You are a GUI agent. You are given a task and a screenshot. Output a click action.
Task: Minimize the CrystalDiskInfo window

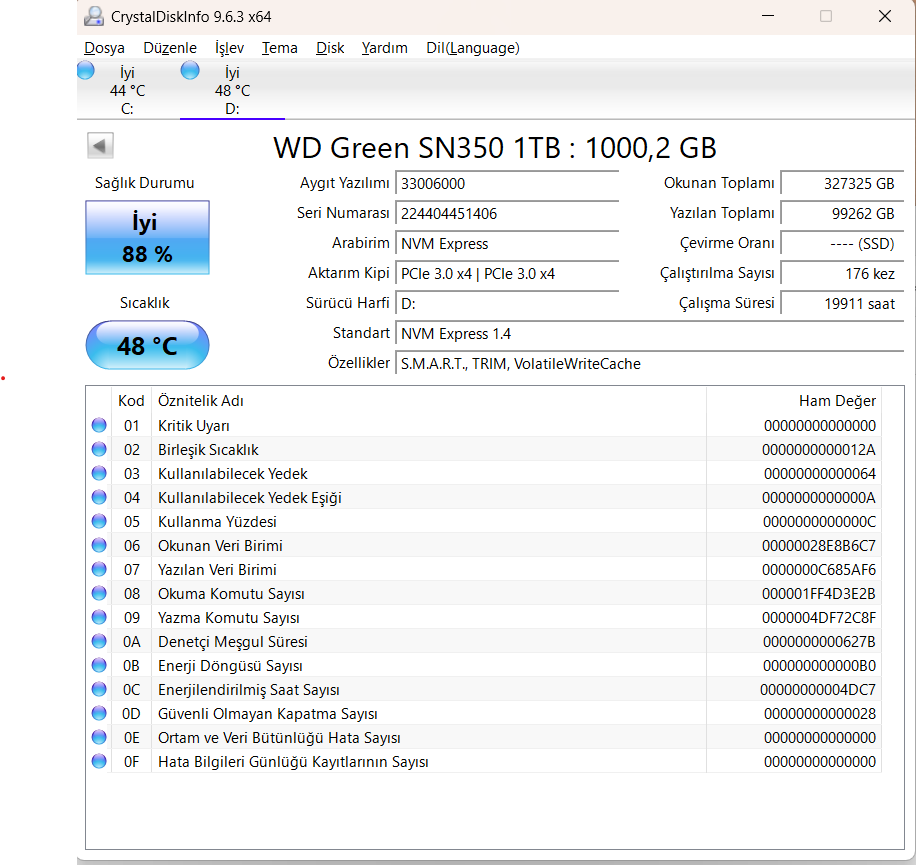(768, 16)
